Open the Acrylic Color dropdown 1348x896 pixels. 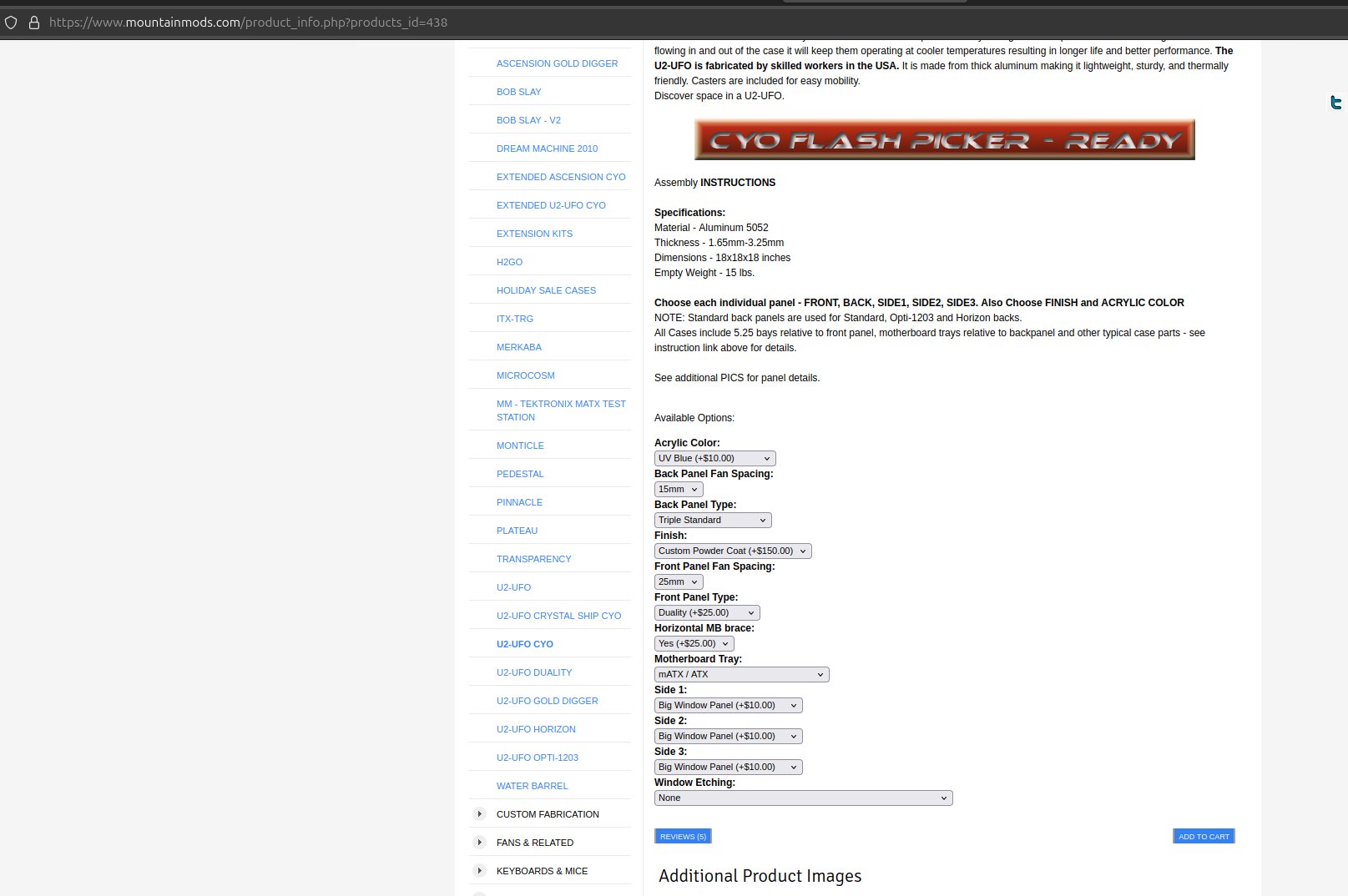point(714,459)
